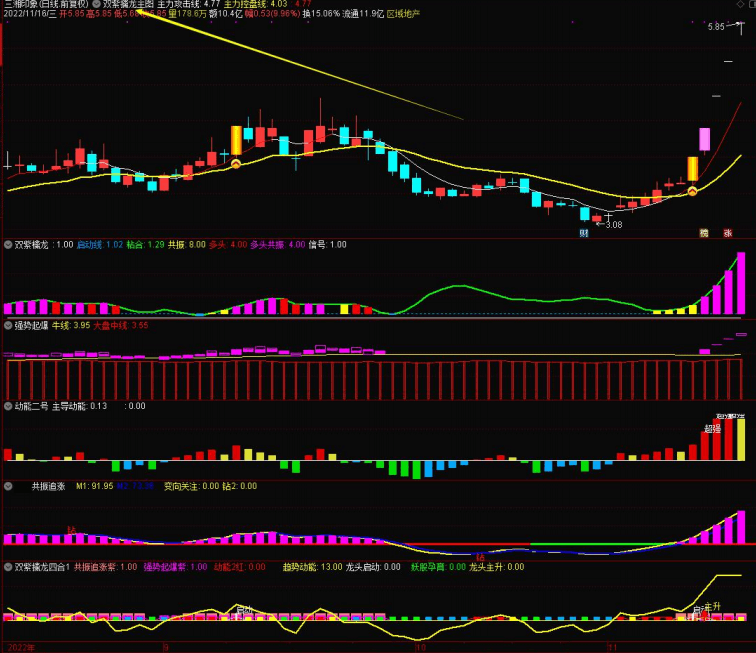
Task: Select the 双紫擒龙四合1 indicator name
Action: click(42, 567)
